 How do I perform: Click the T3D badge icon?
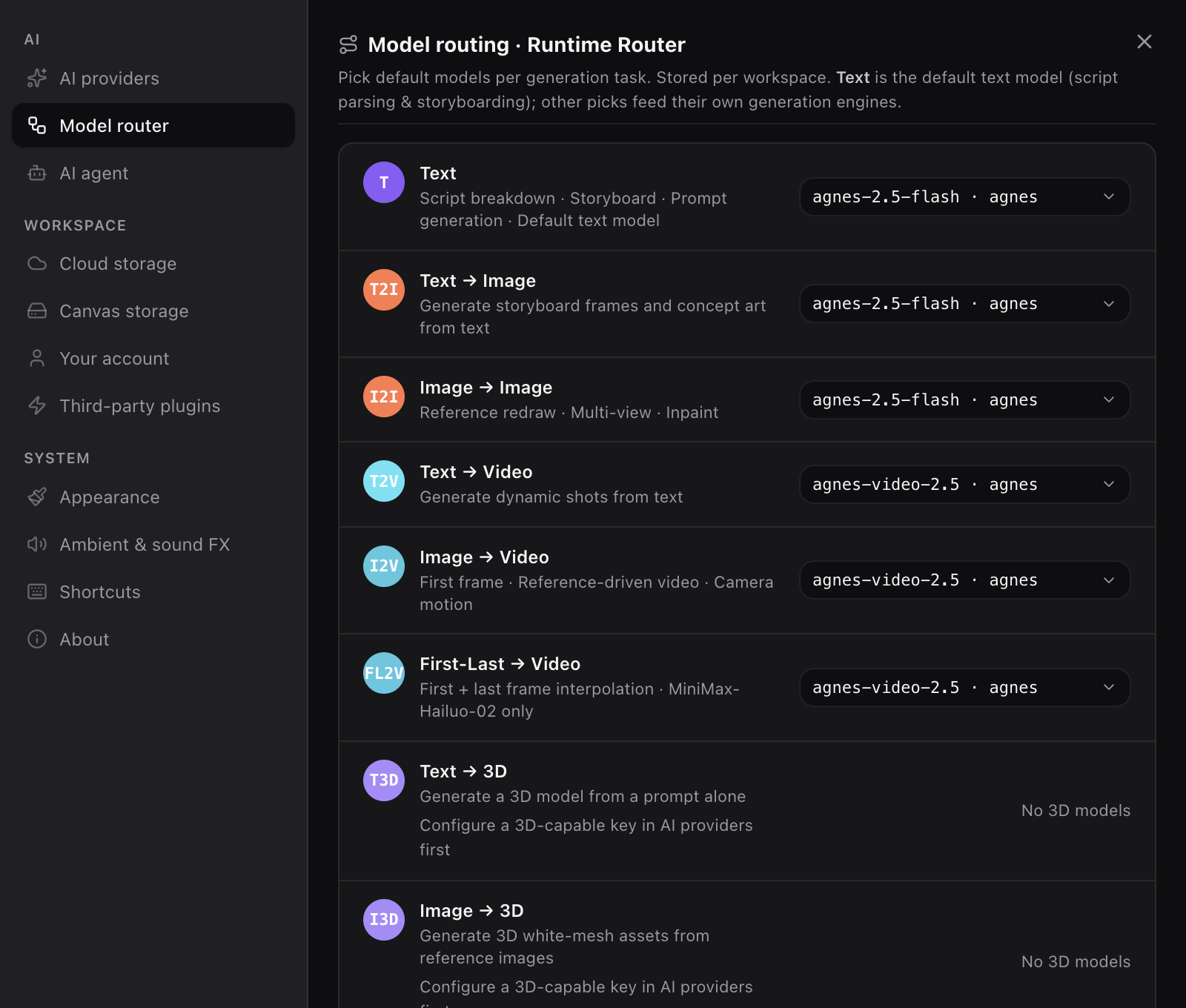(x=384, y=780)
